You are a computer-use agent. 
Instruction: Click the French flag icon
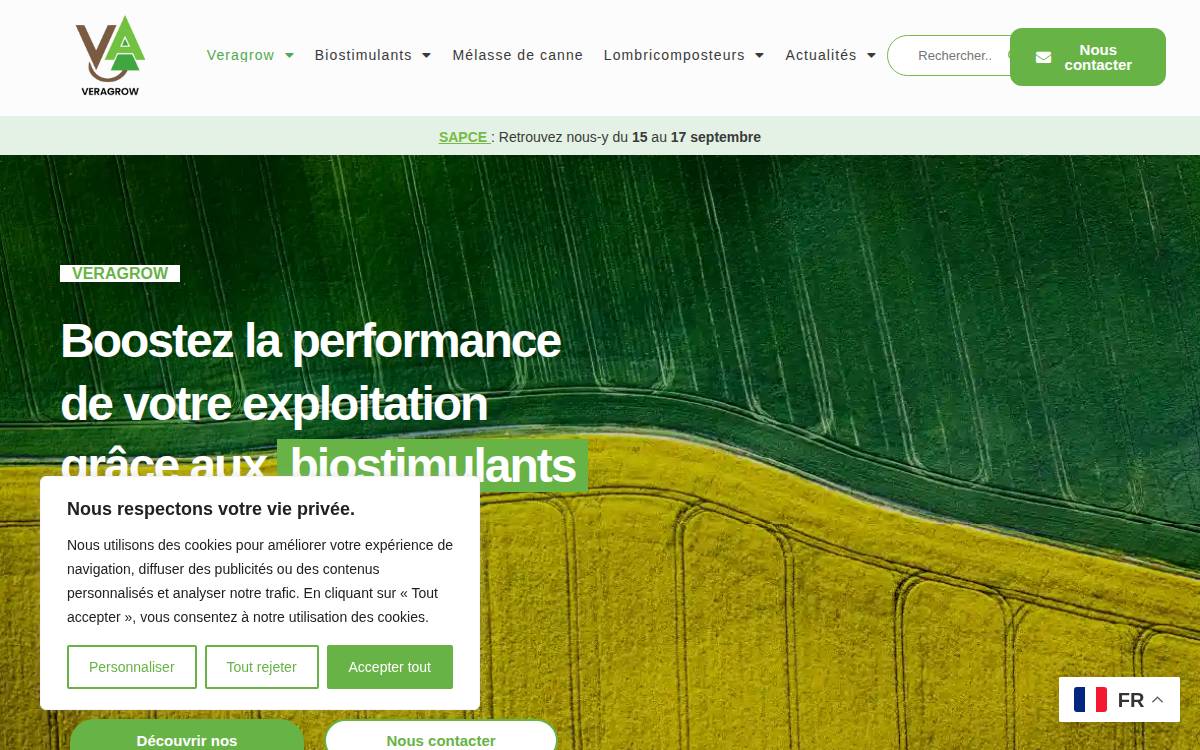[1090, 700]
